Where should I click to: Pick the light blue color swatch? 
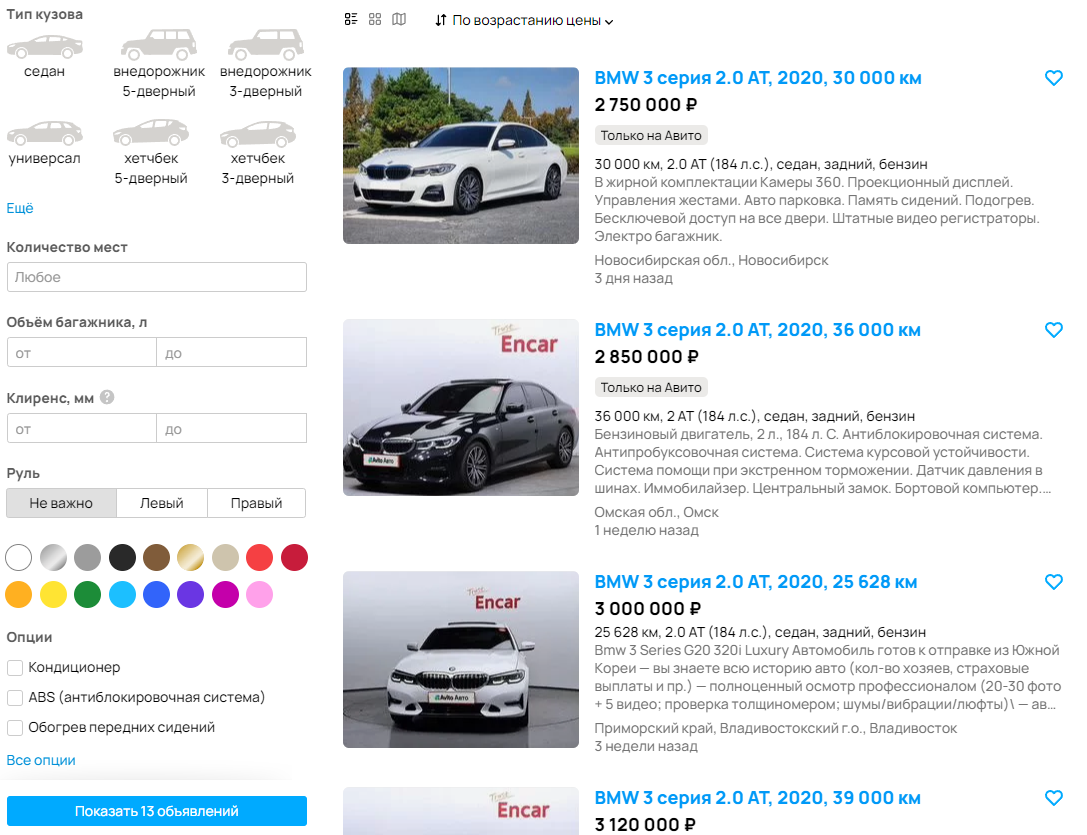point(122,594)
